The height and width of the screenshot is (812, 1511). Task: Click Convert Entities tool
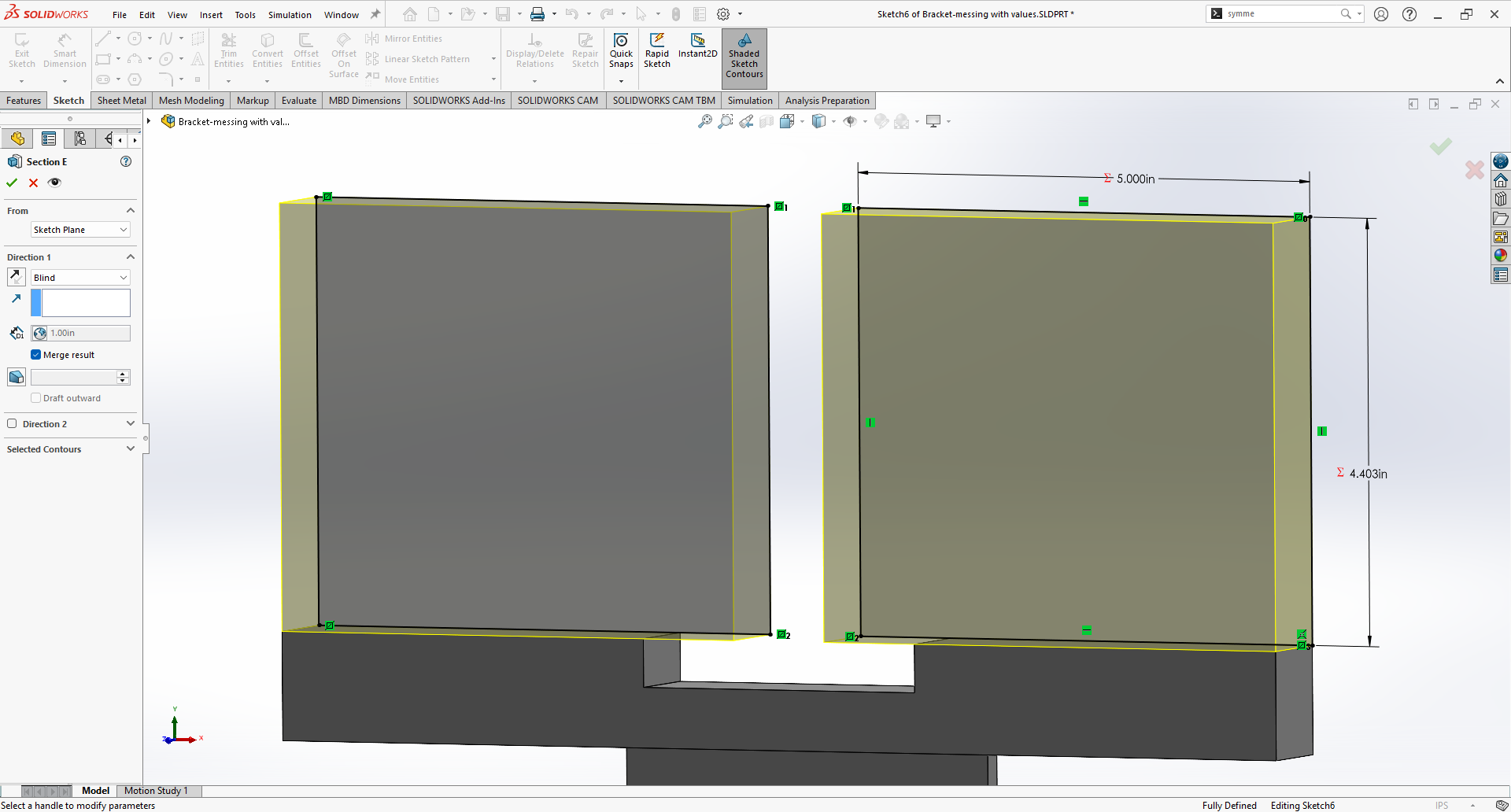point(267,51)
